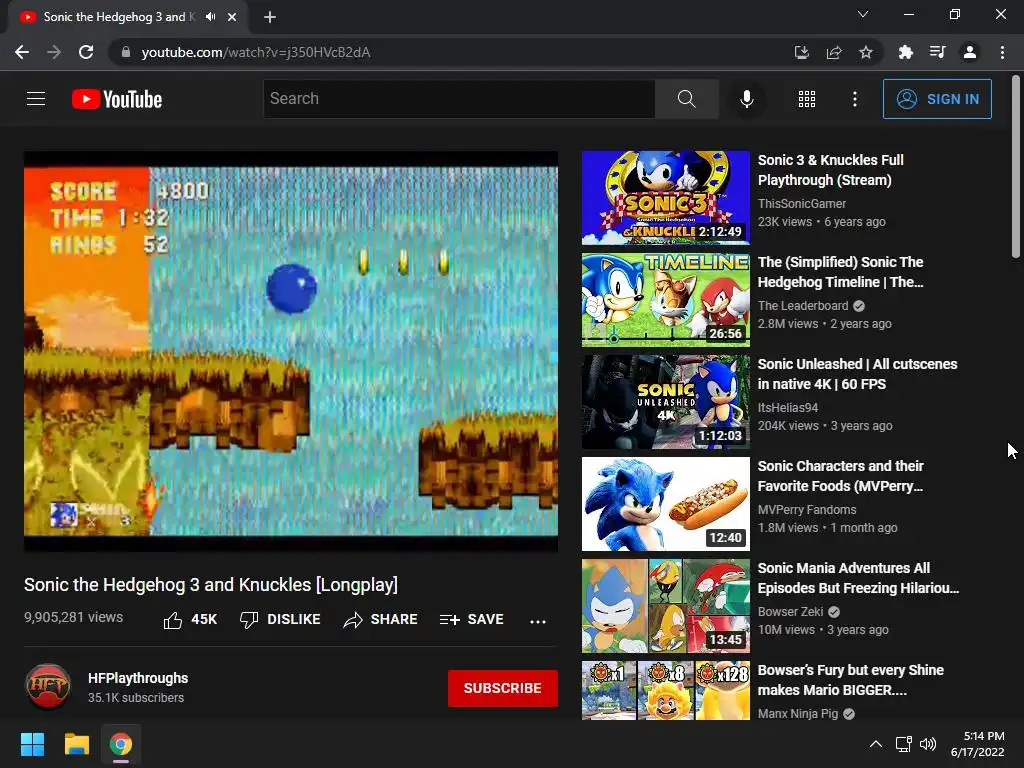Screen dimensions: 1024x768
Task: Click the page vertical scrollbar thumb
Action: (1016, 167)
